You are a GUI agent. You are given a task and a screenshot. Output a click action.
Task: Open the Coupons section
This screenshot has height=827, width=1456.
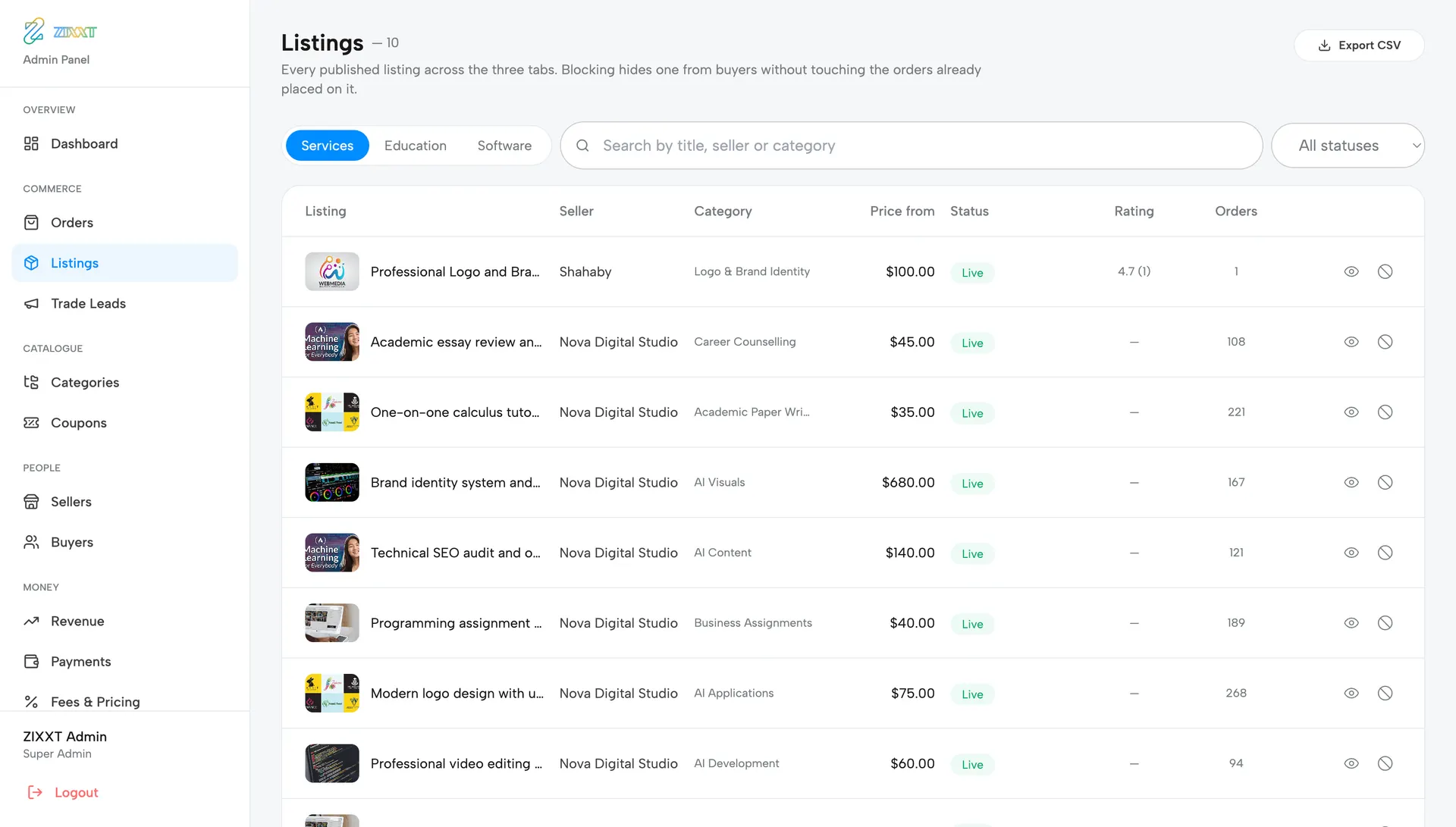pos(125,423)
